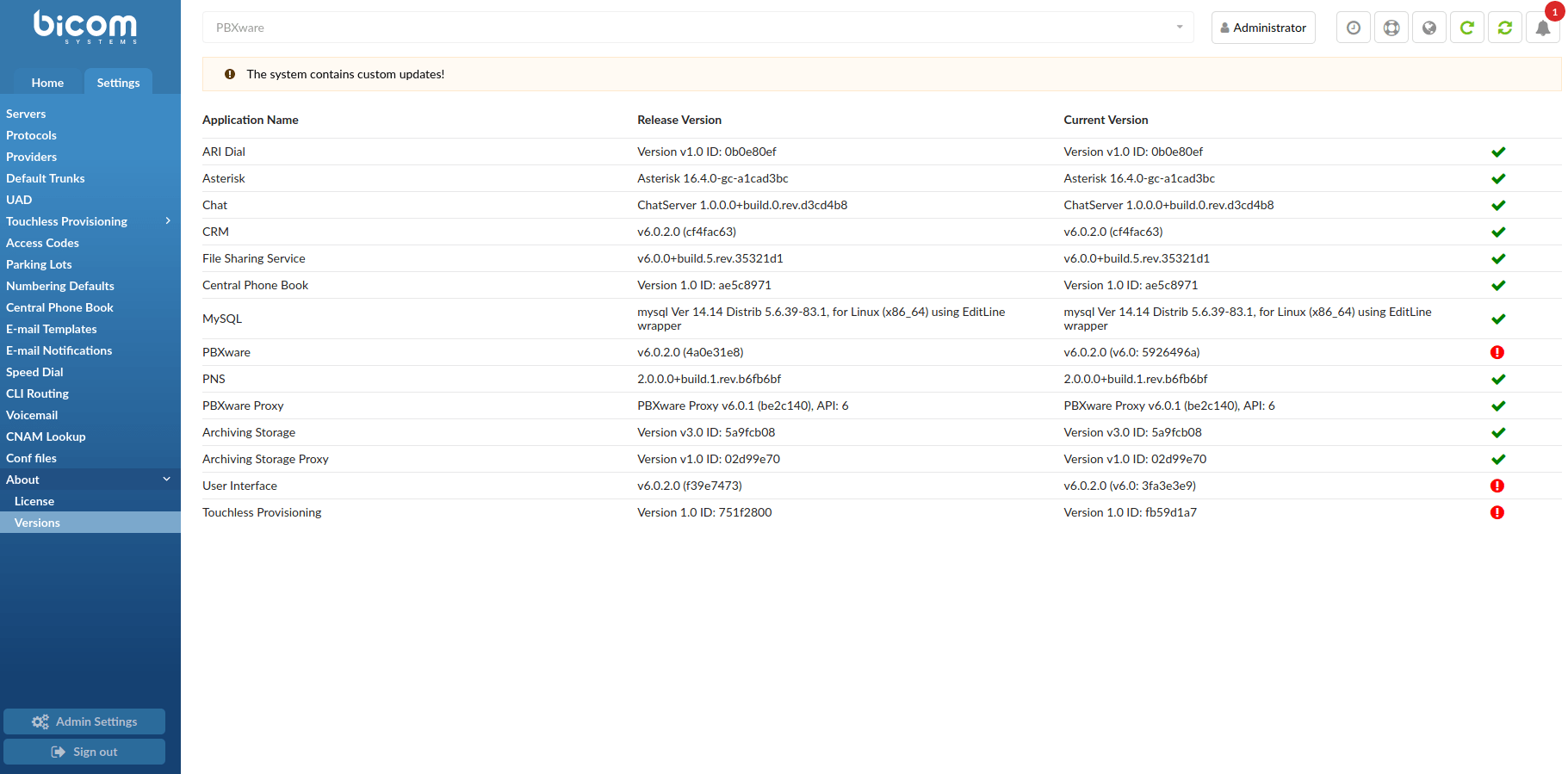Click the Application Name column header
Image resolution: width=1568 pixels, height=774 pixels.
click(251, 120)
